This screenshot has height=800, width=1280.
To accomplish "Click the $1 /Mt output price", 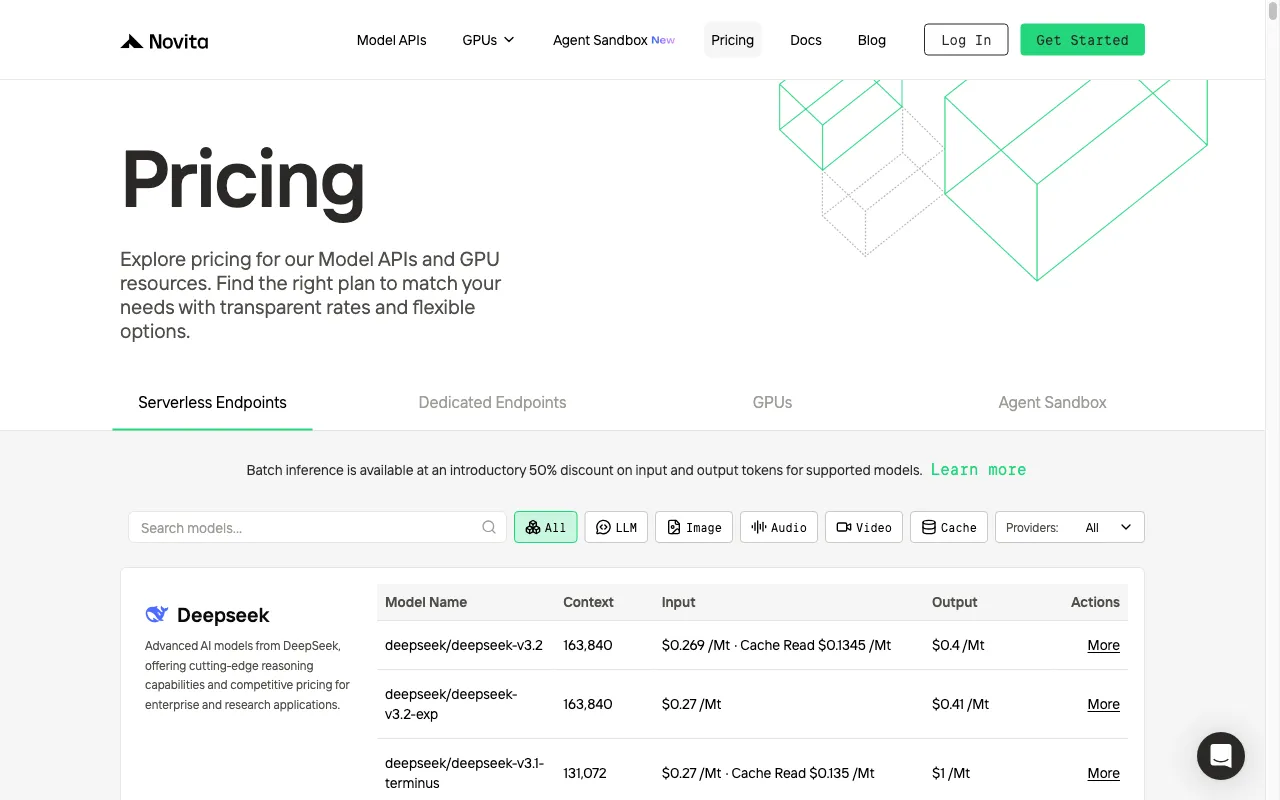I will 951,773.
